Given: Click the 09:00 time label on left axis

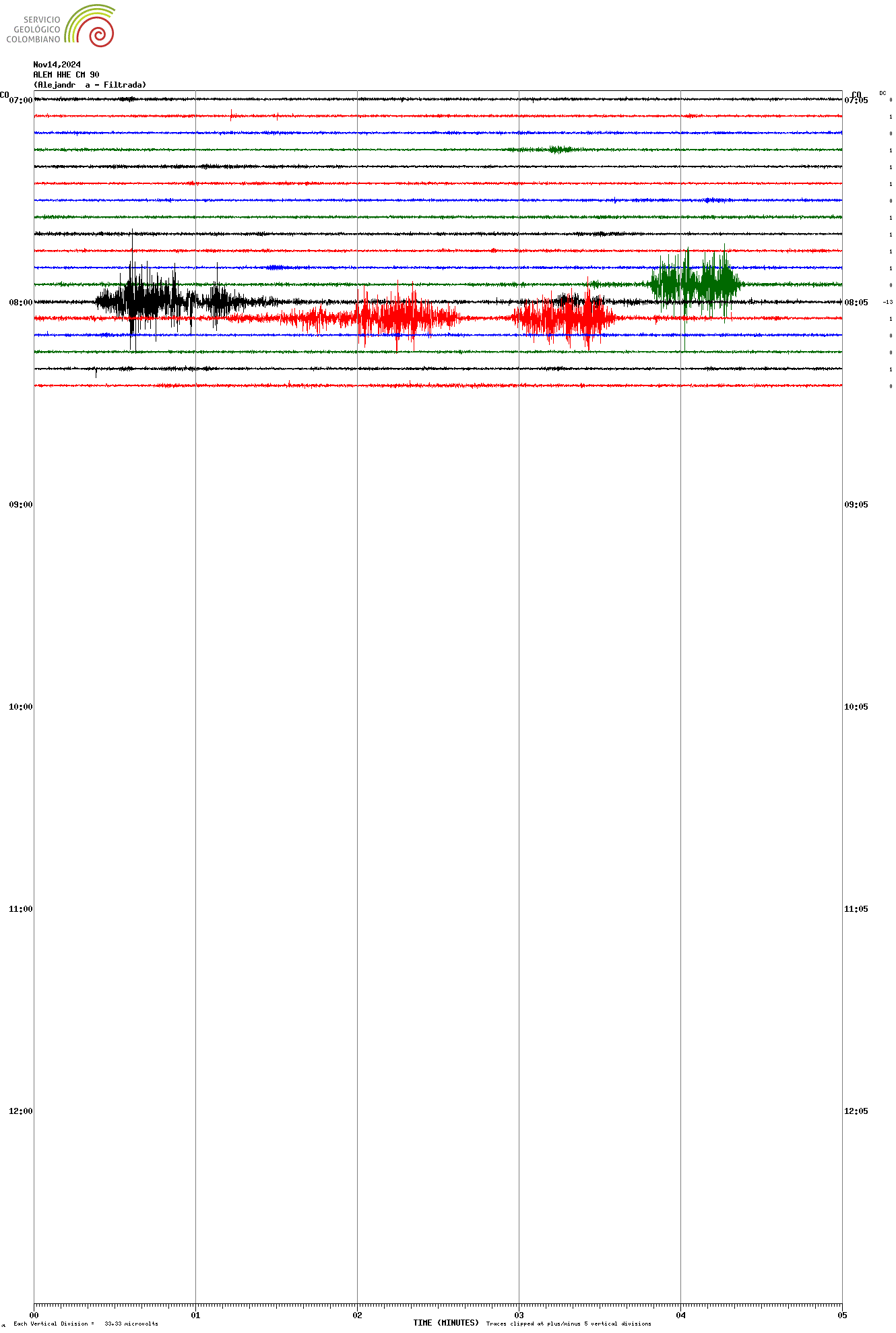Looking at the screenshot, I should point(21,505).
